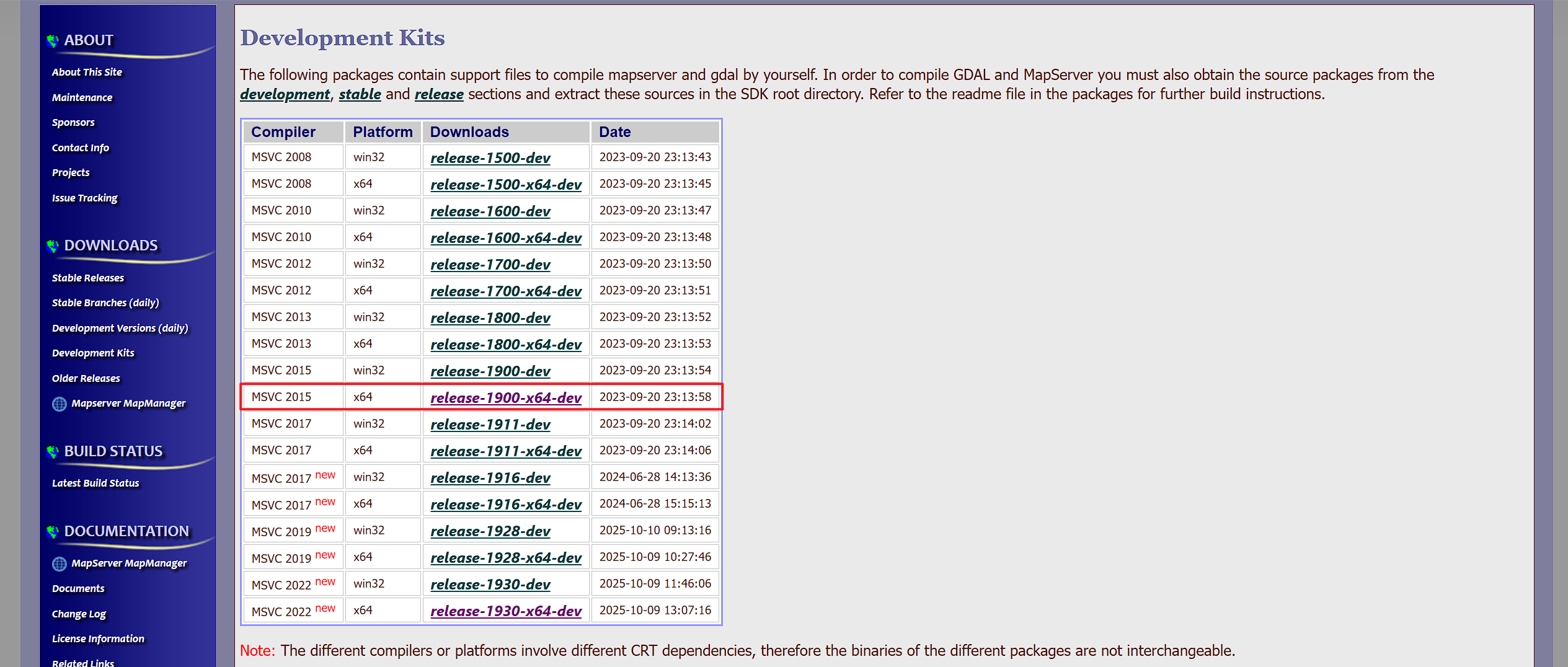Click the Compiler column header

(283, 132)
